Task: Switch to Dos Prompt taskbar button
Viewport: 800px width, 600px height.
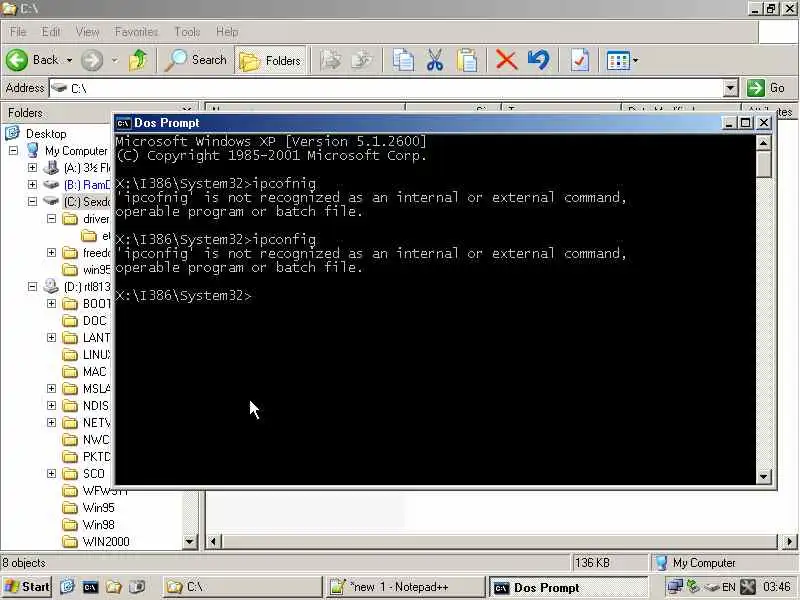Action: tap(568, 588)
